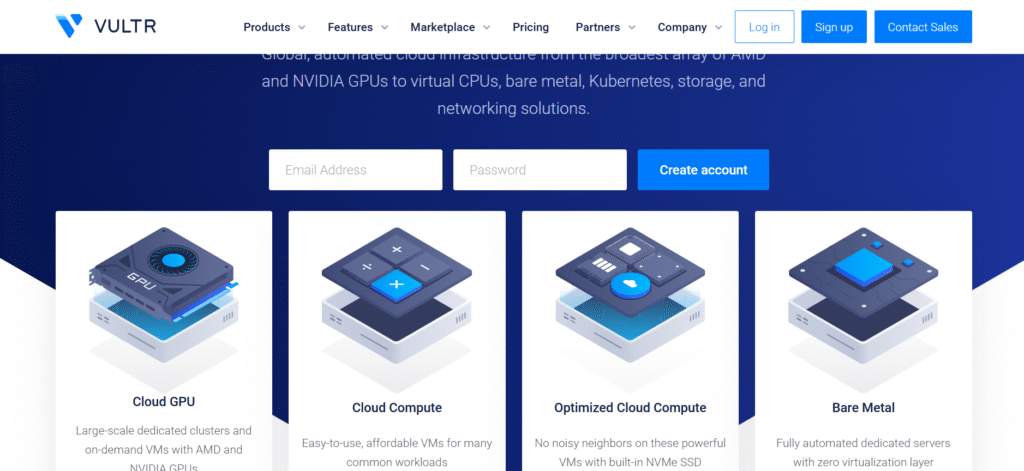Open the Cloud GPU heading link
1024x471 pixels.
click(x=163, y=402)
